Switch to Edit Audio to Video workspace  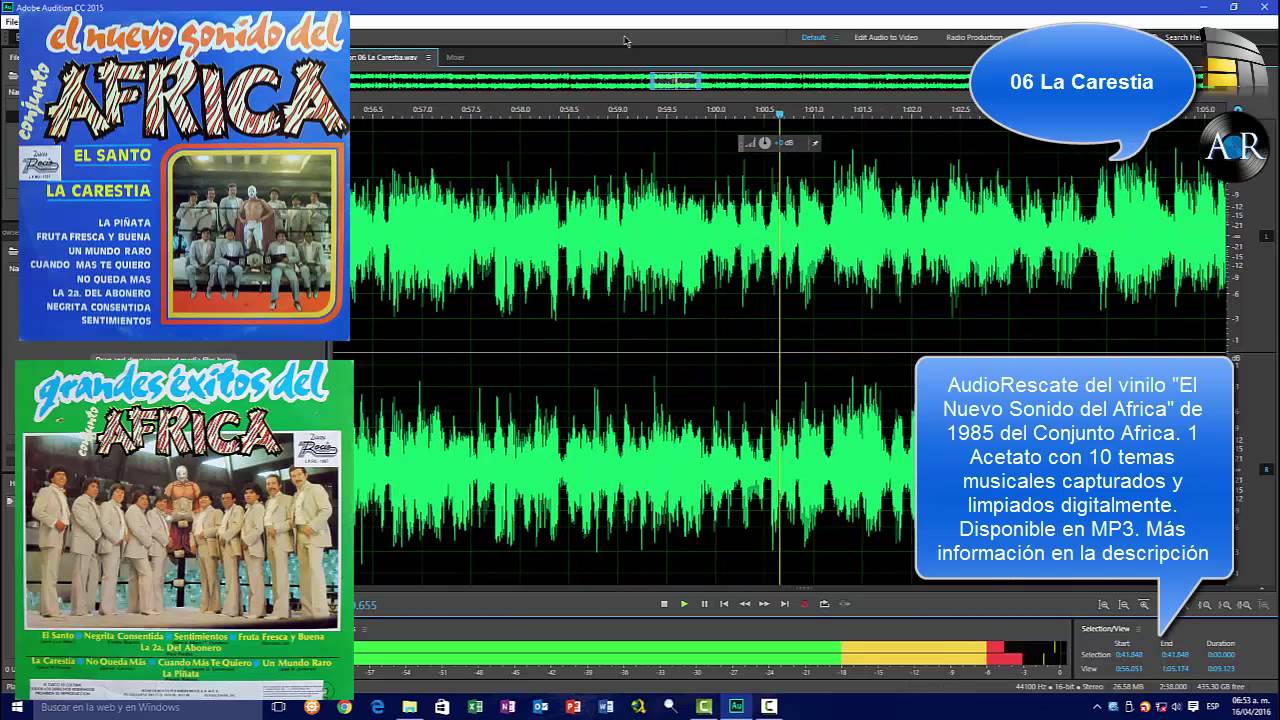(x=886, y=37)
